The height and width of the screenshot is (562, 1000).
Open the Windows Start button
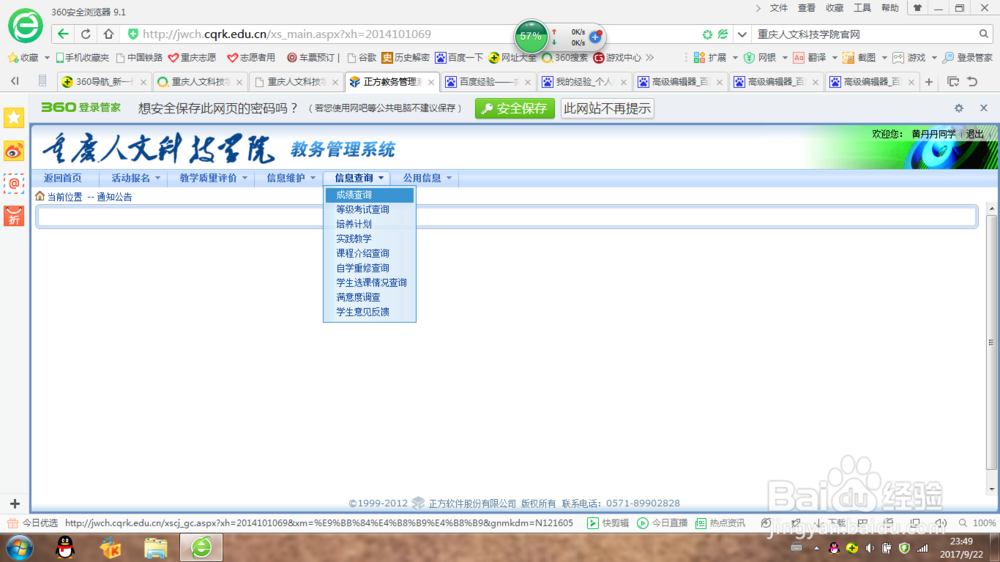tap(19, 548)
